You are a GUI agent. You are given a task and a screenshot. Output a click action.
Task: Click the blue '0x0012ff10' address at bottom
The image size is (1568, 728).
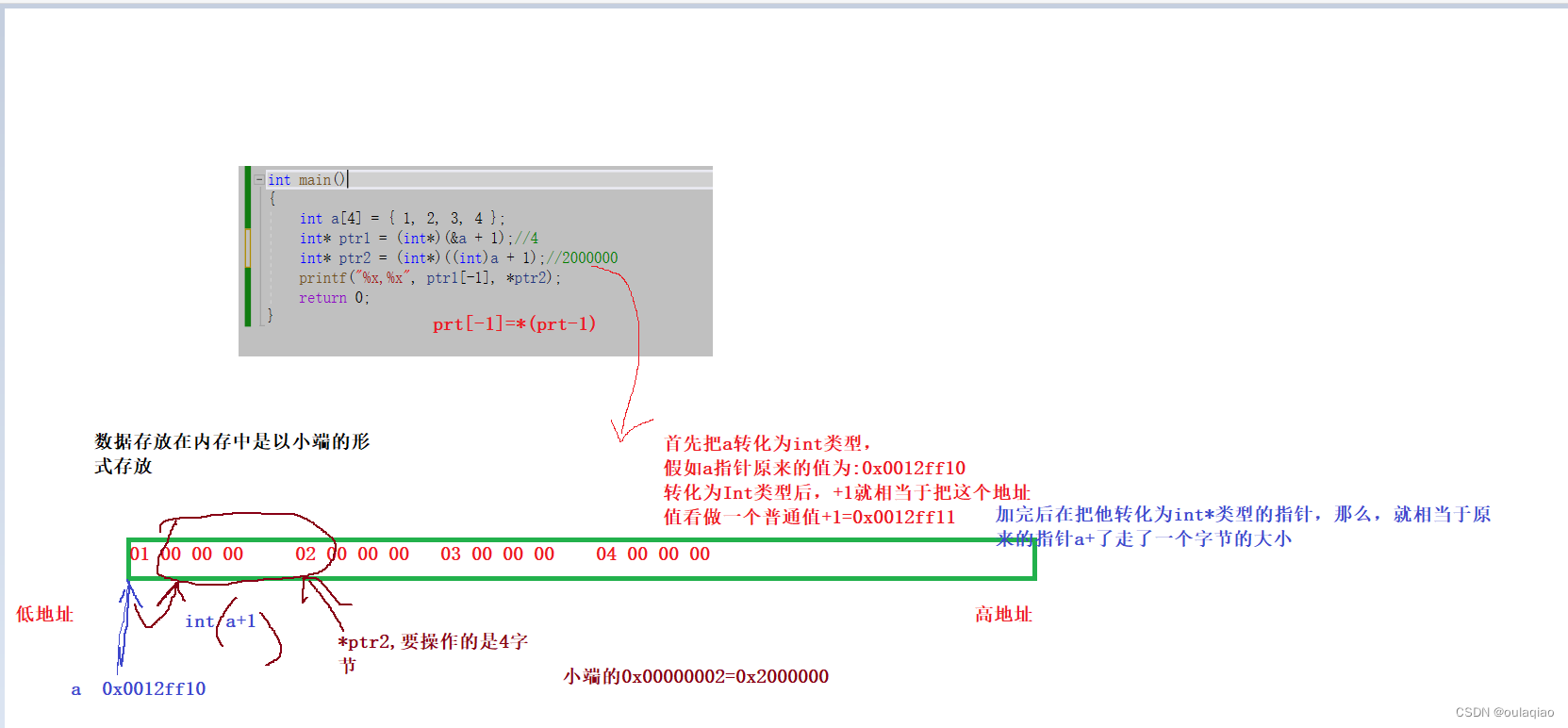[x=154, y=688]
